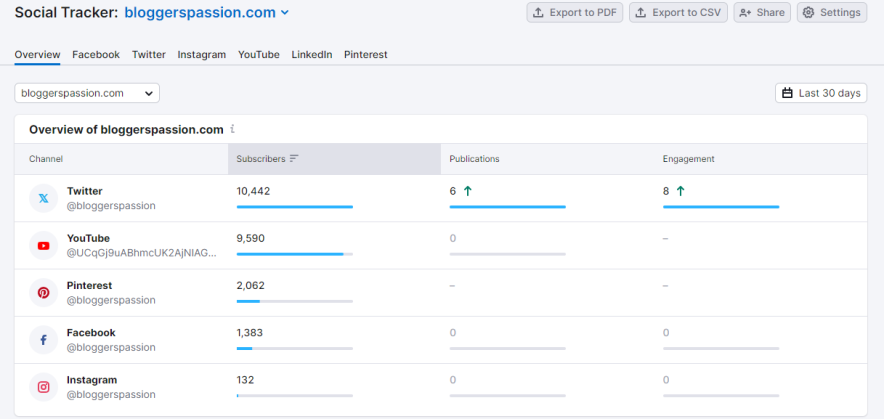Open the Twitter channel name link
Viewport: 884px width, 419px height.
coord(85,191)
